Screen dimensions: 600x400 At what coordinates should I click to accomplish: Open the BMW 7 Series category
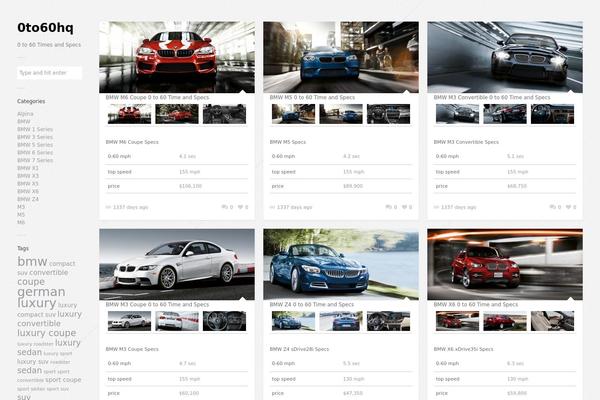click(35, 160)
